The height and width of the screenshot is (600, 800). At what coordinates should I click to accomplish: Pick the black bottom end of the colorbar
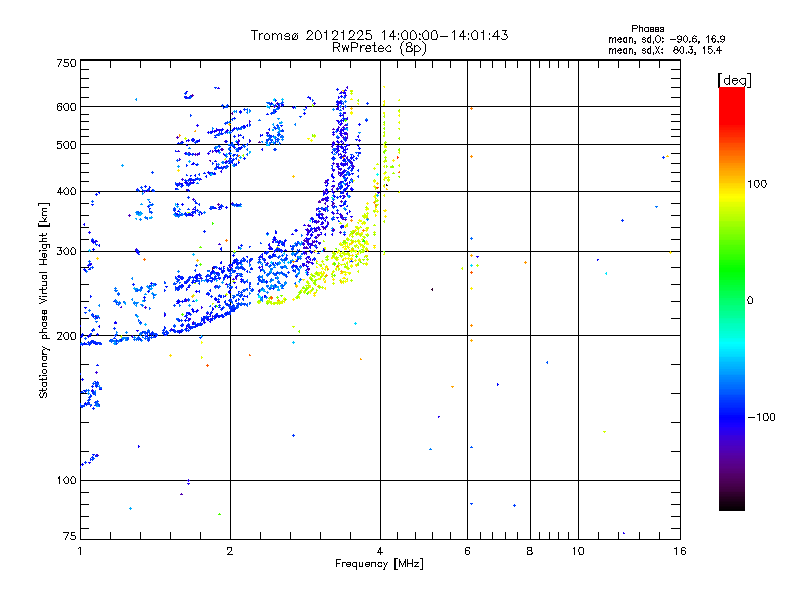coord(732,503)
